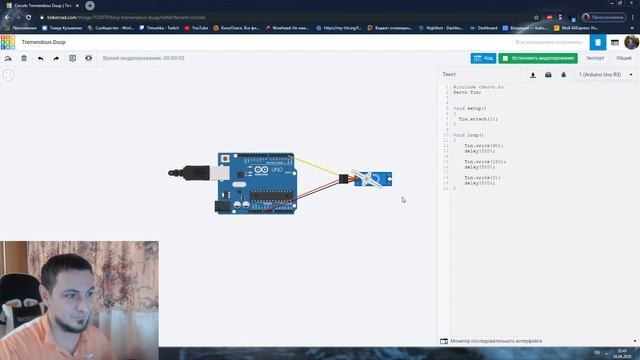Expand the serial monitor panel arrow
640x360 pixels.
point(635,341)
